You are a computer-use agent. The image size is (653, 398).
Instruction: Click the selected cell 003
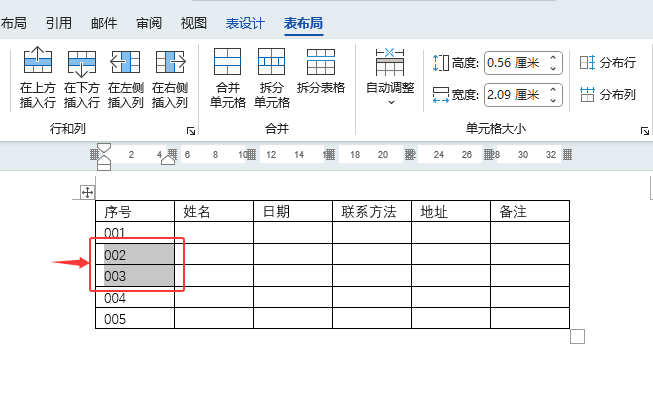(x=135, y=276)
